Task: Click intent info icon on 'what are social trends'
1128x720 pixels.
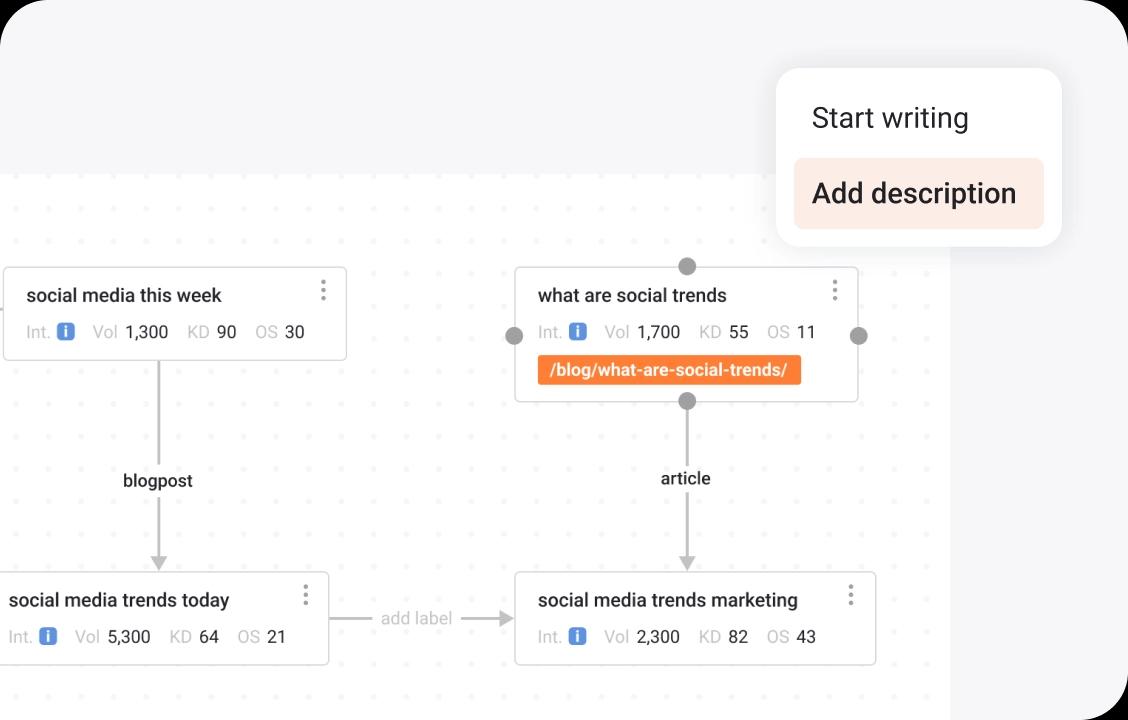Action: 578,332
